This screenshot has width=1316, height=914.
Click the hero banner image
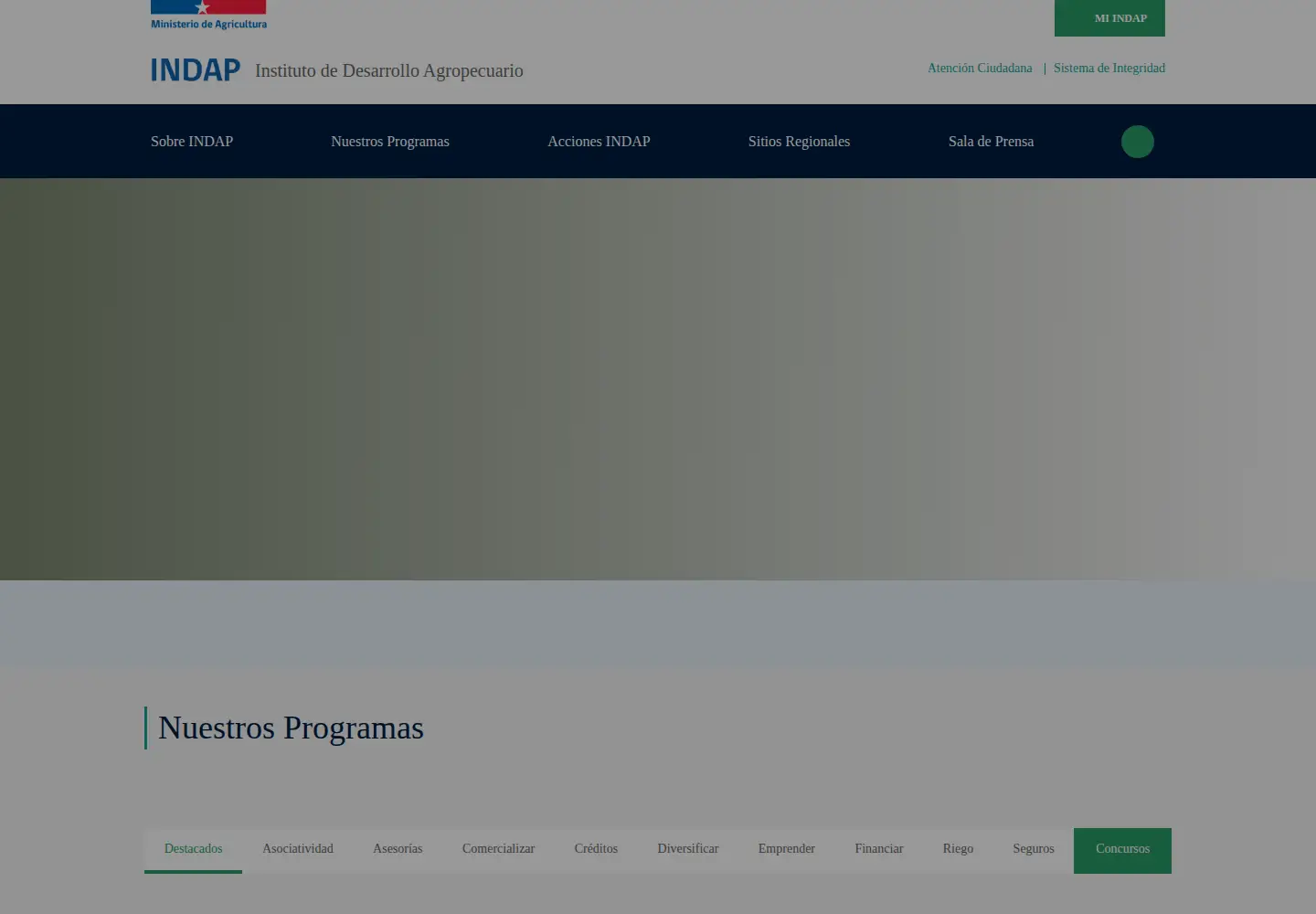pyautogui.click(x=658, y=379)
